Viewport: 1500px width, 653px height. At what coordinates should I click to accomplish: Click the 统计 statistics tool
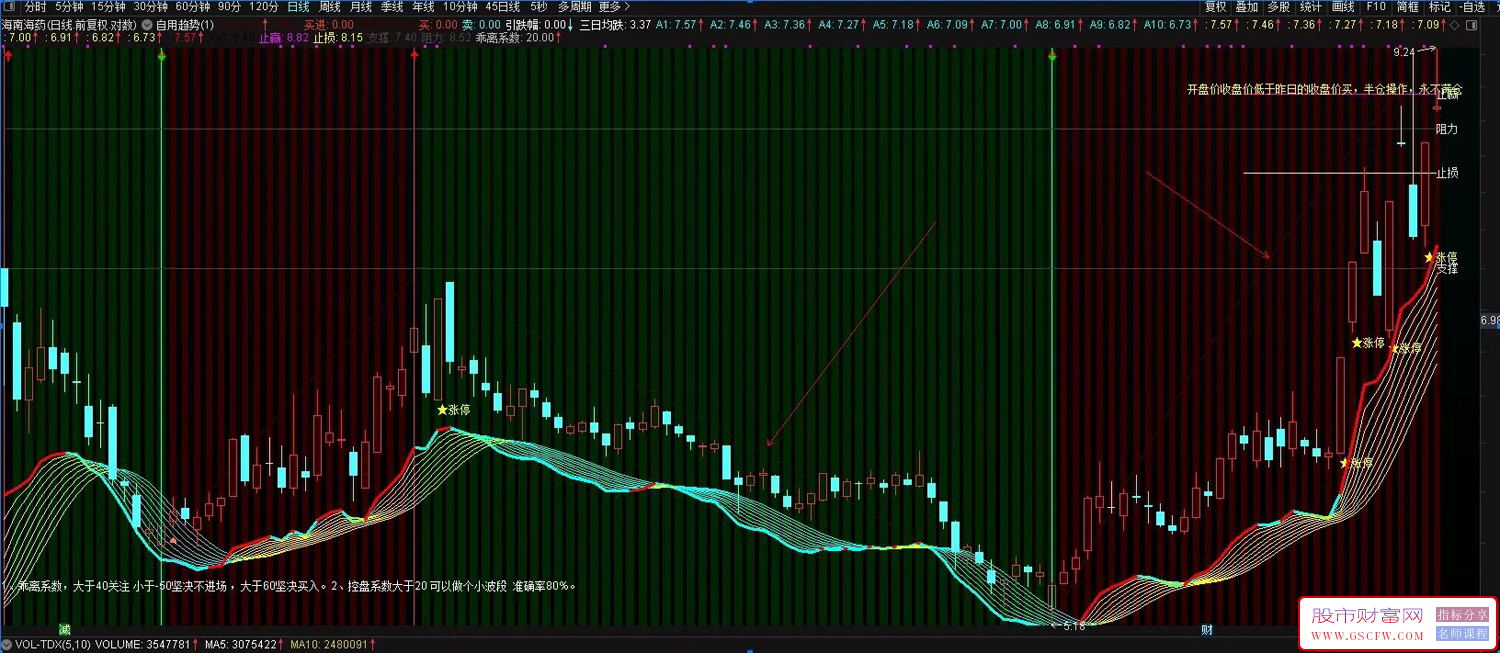(x=1309, y=6)
